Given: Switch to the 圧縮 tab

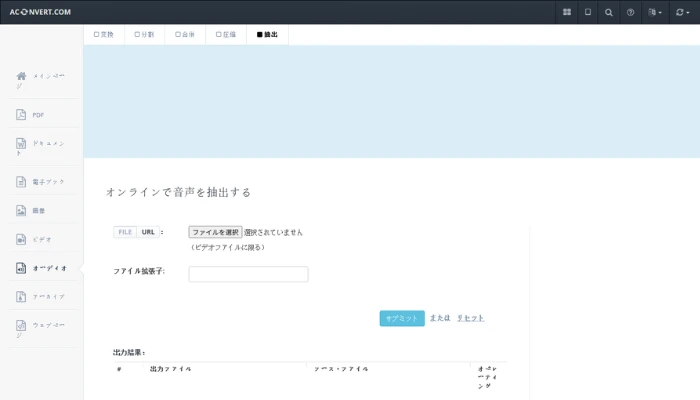Looking at the screenshot, I should pyautogui.click(x=226, y=34).
